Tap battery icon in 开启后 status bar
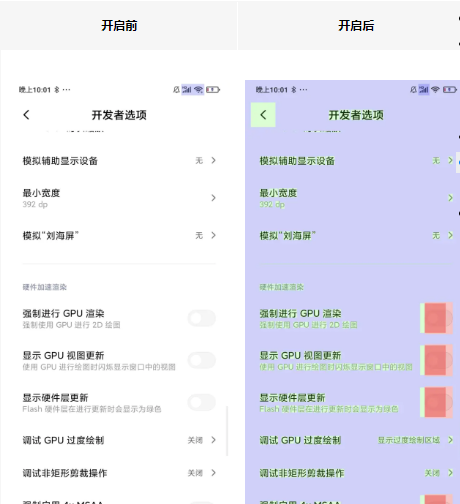This screenshot has width=460, height=504. [x=450, y=90]
